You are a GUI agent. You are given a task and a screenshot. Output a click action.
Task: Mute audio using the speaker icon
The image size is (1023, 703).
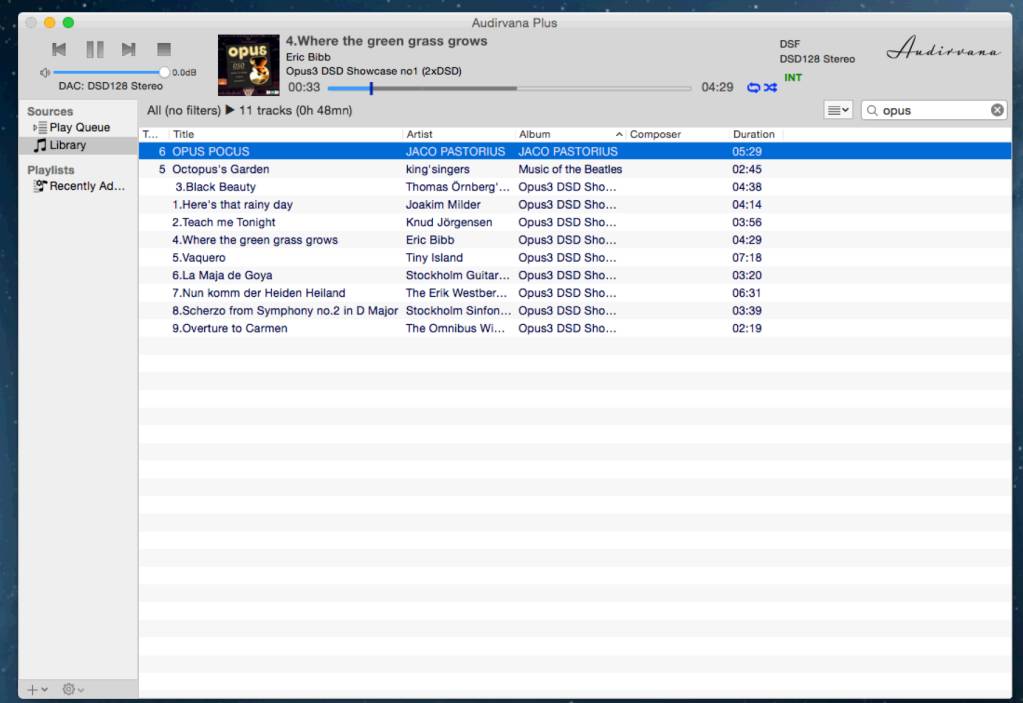pos(44,72)
